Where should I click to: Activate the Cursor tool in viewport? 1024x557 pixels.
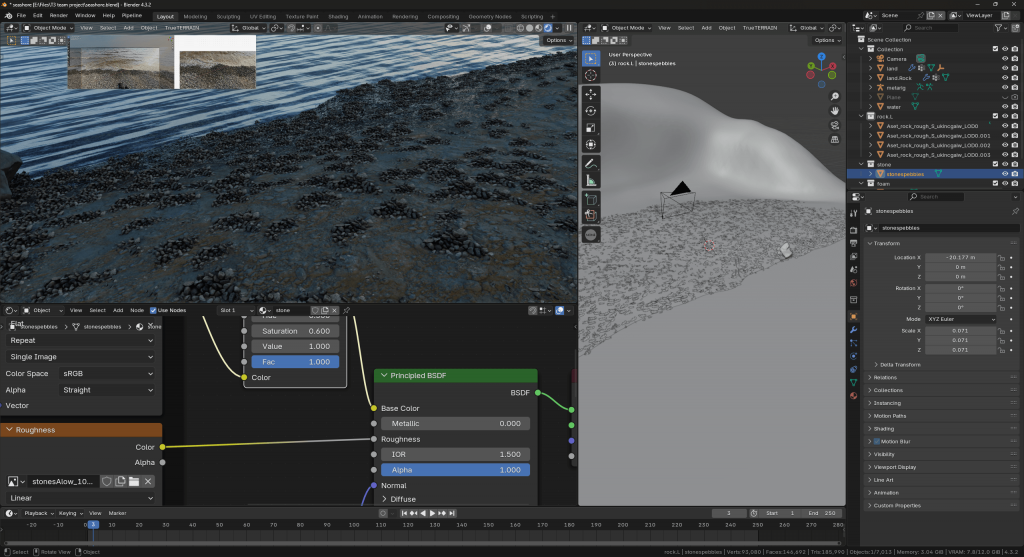coord(590,75)
